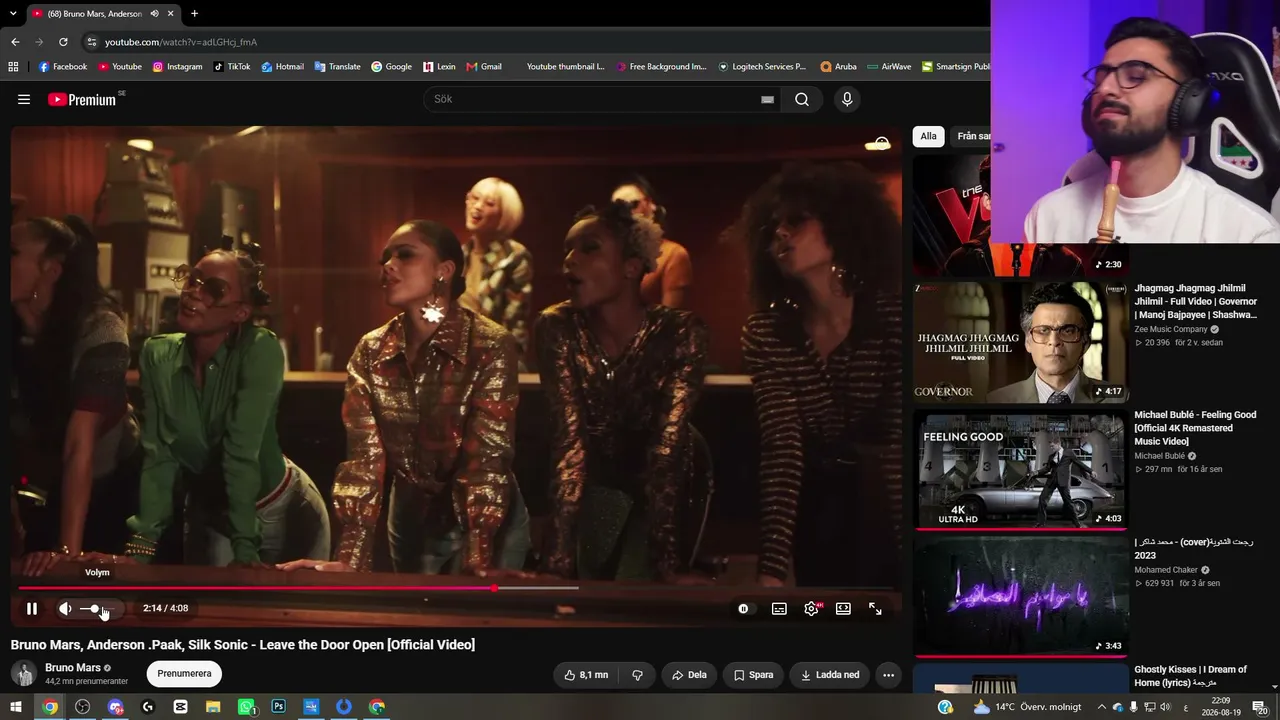Open the TikTok bookmark
This screenshot has width=1280, height=720.
pos(232,67)
